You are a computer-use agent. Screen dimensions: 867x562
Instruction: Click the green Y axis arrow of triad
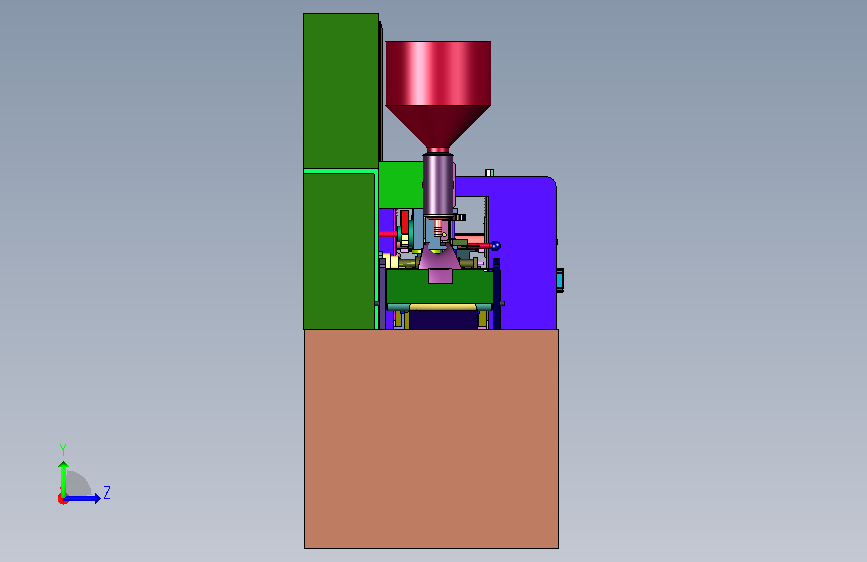coord(64,479)
